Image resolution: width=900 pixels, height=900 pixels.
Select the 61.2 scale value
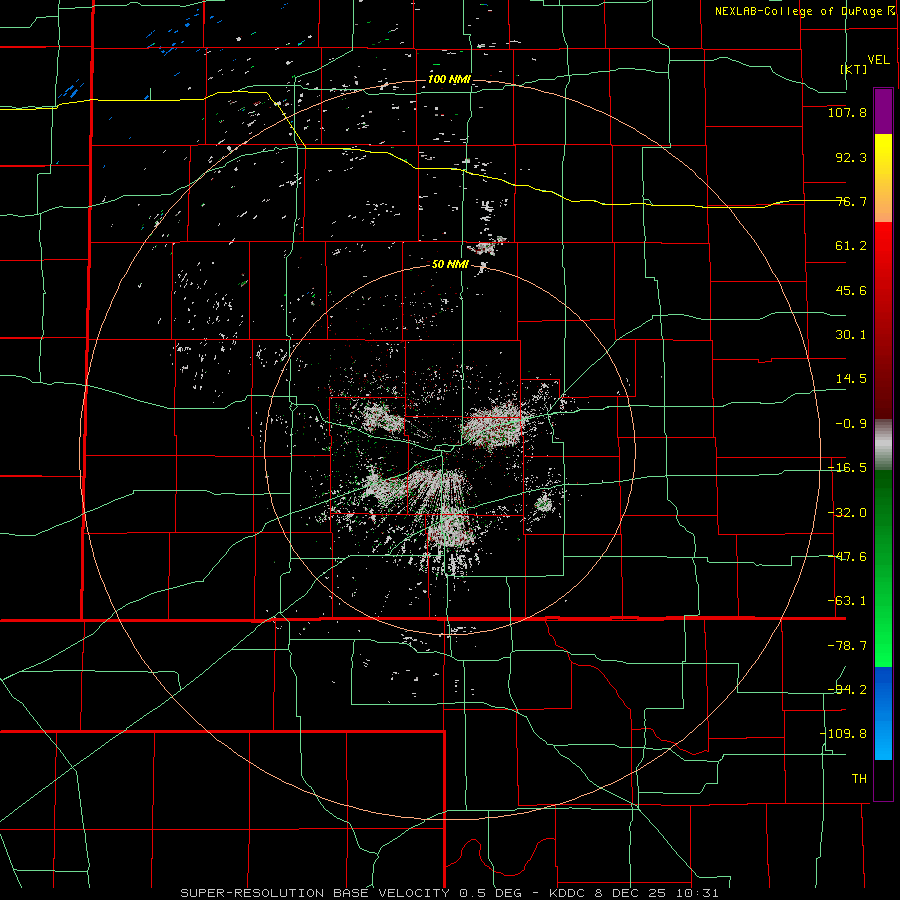pos(851,246)
